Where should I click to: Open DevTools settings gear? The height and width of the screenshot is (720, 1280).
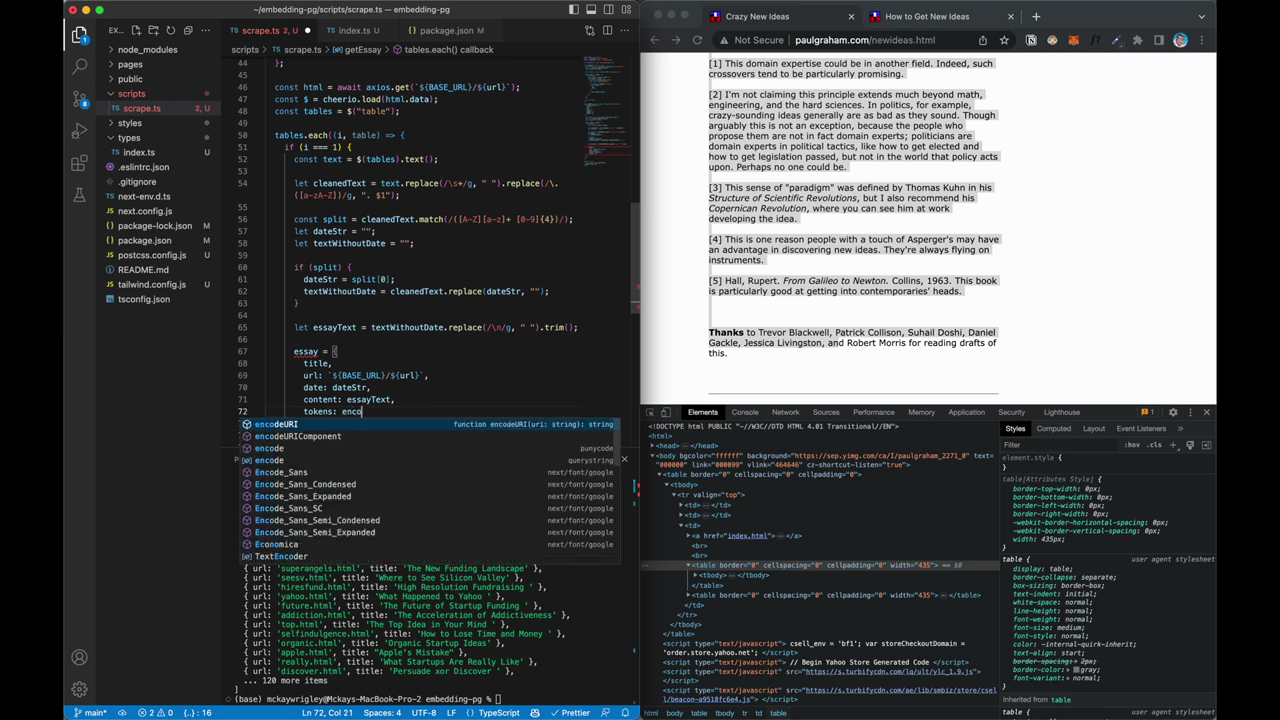tap(1173, 412)
